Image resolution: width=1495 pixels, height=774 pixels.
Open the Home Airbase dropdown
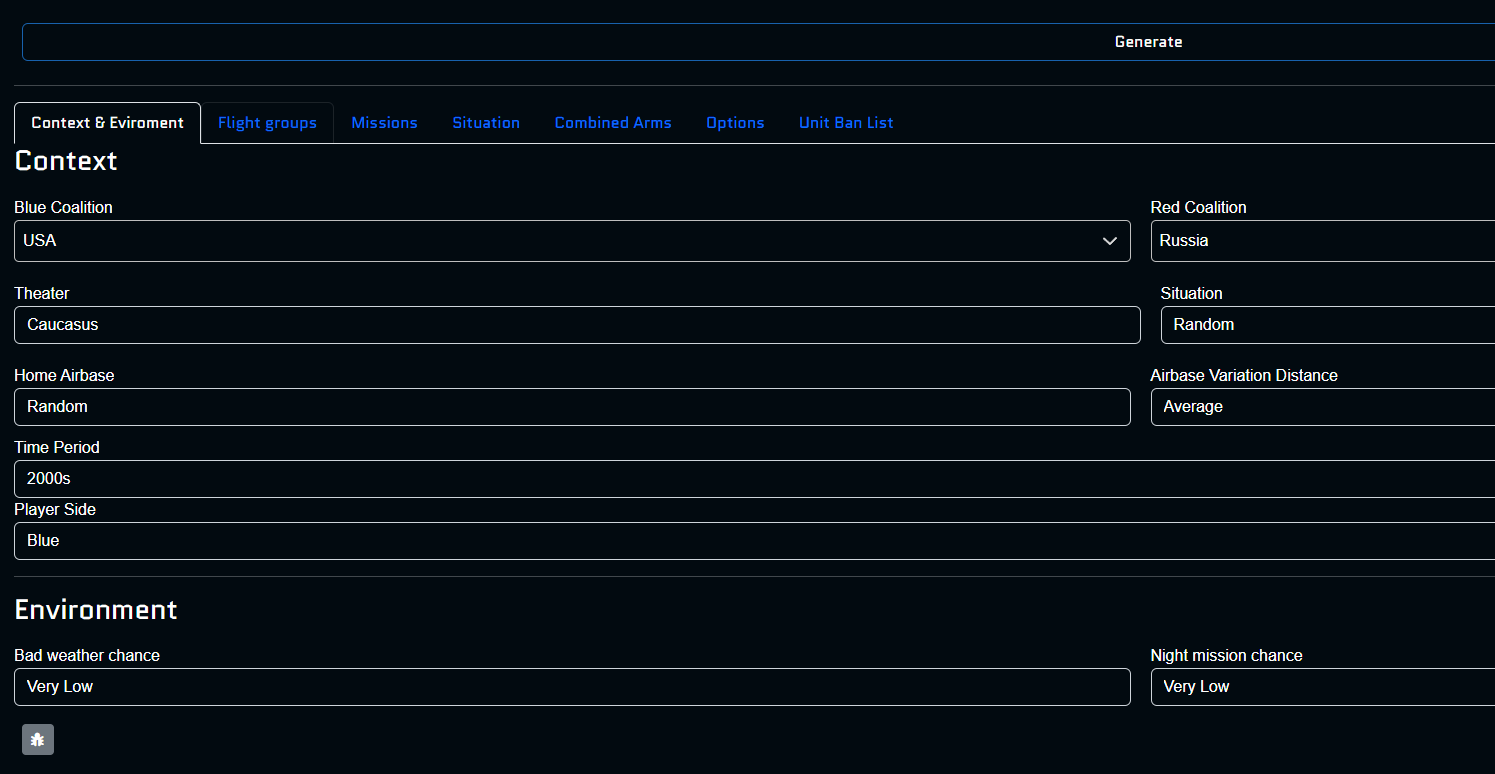572,407
